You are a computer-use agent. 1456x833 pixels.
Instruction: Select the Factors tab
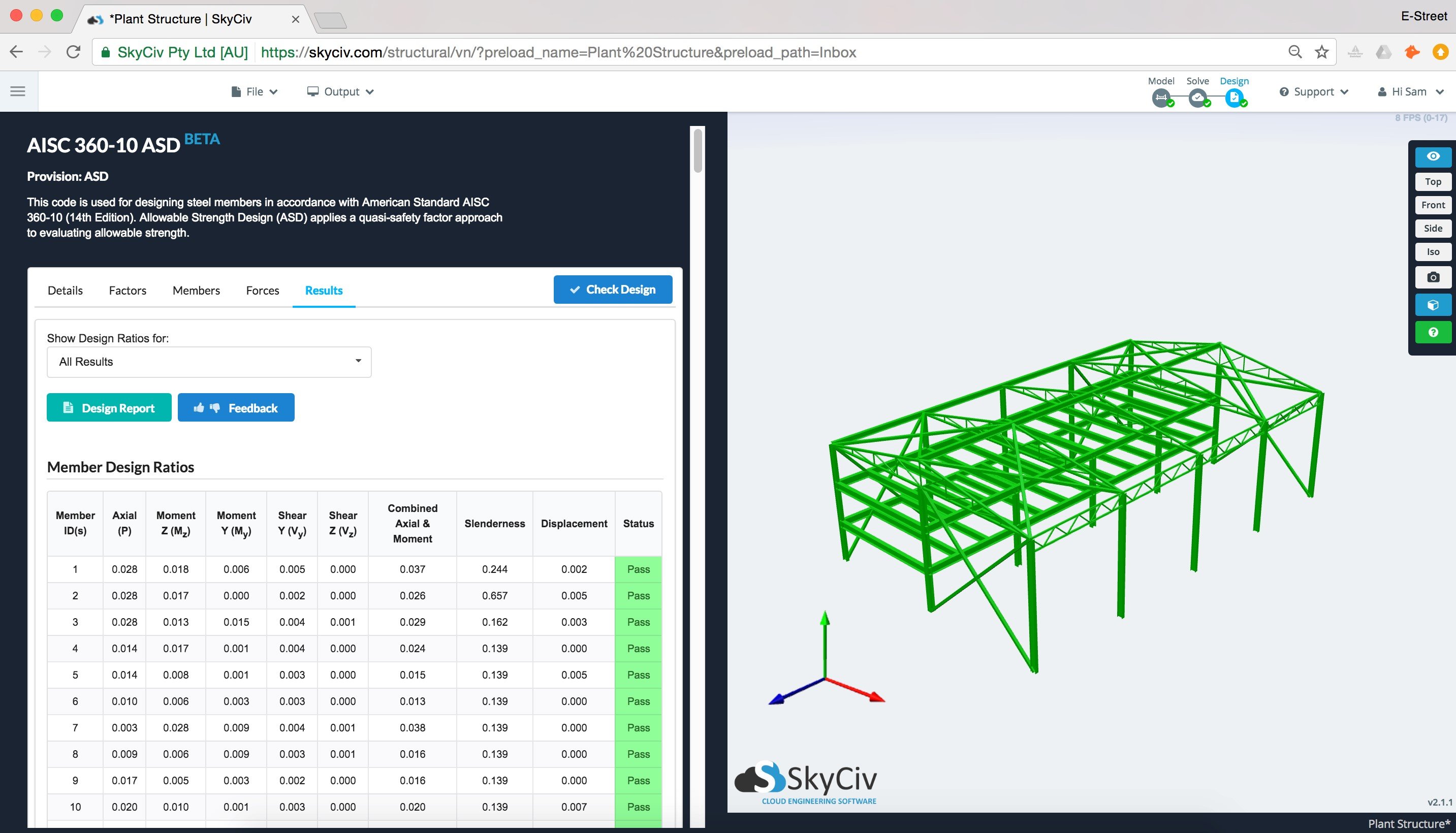(x=128, y=291)
